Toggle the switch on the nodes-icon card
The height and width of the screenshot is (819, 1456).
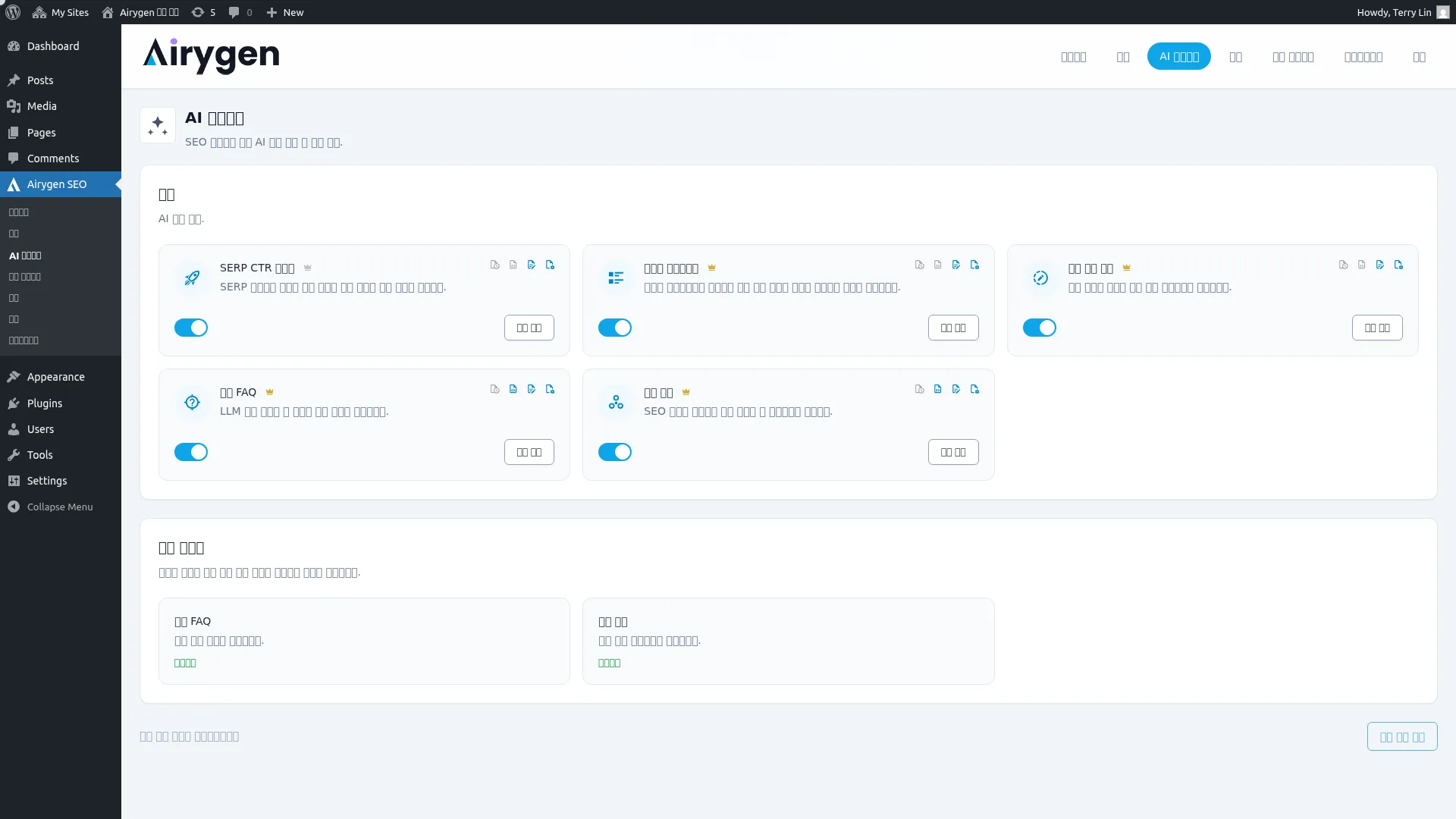coord(615,452)
